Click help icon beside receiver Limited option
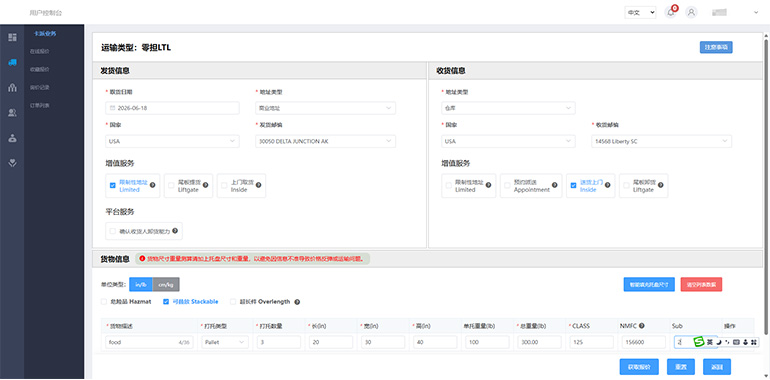 (488, 185)
